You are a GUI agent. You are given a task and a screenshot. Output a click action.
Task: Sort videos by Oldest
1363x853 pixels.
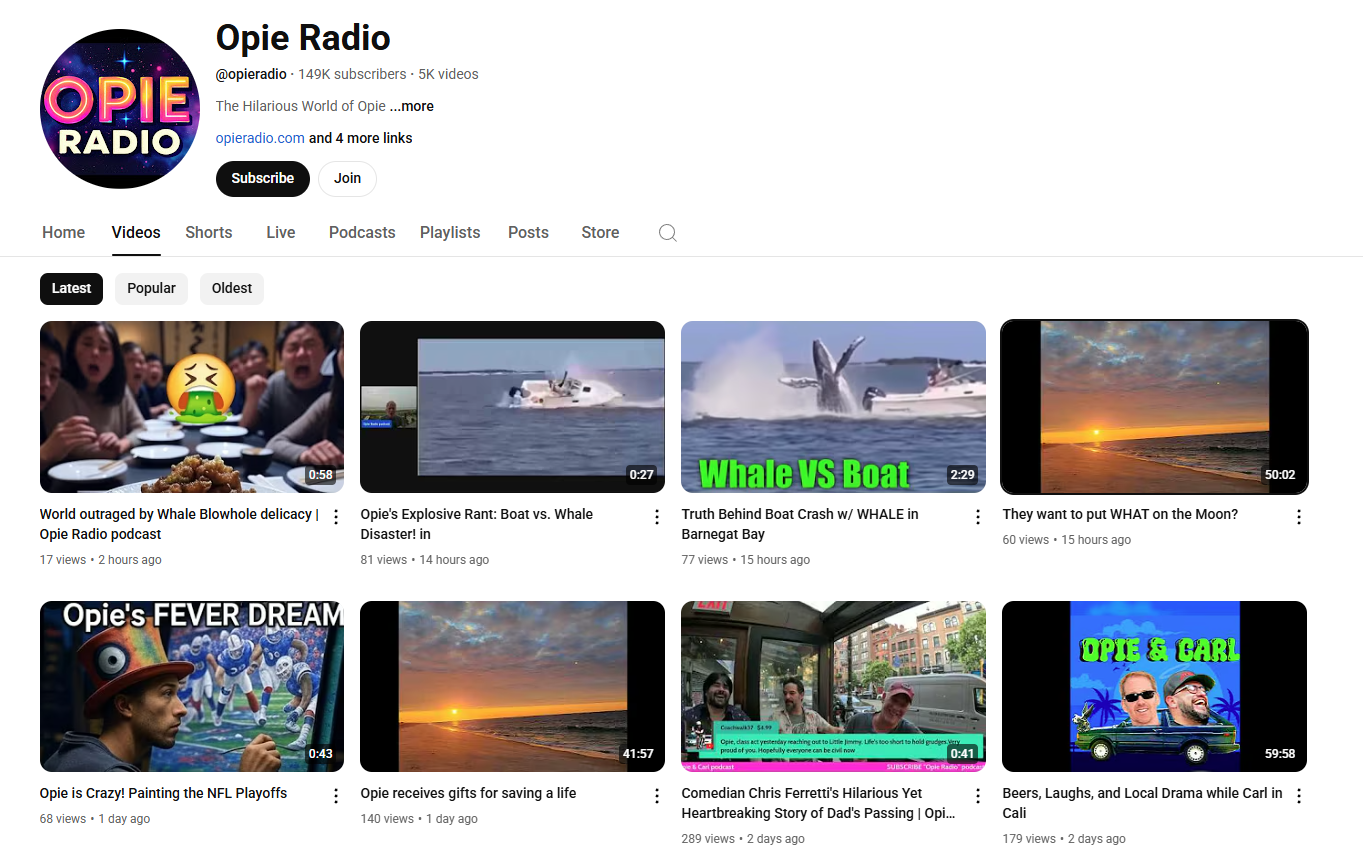[232, 288]
